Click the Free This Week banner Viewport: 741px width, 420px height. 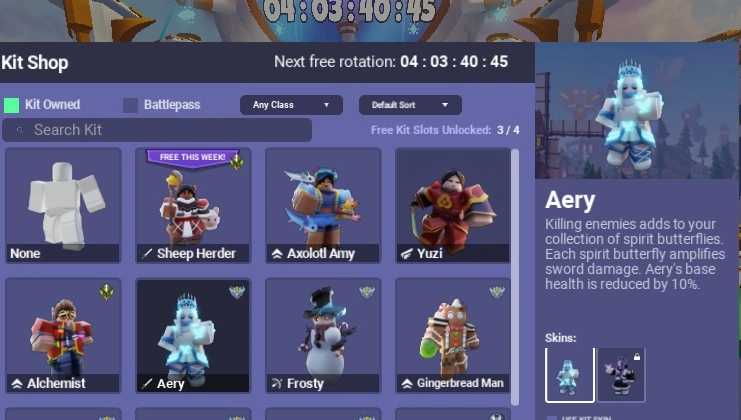pos(192,157)
